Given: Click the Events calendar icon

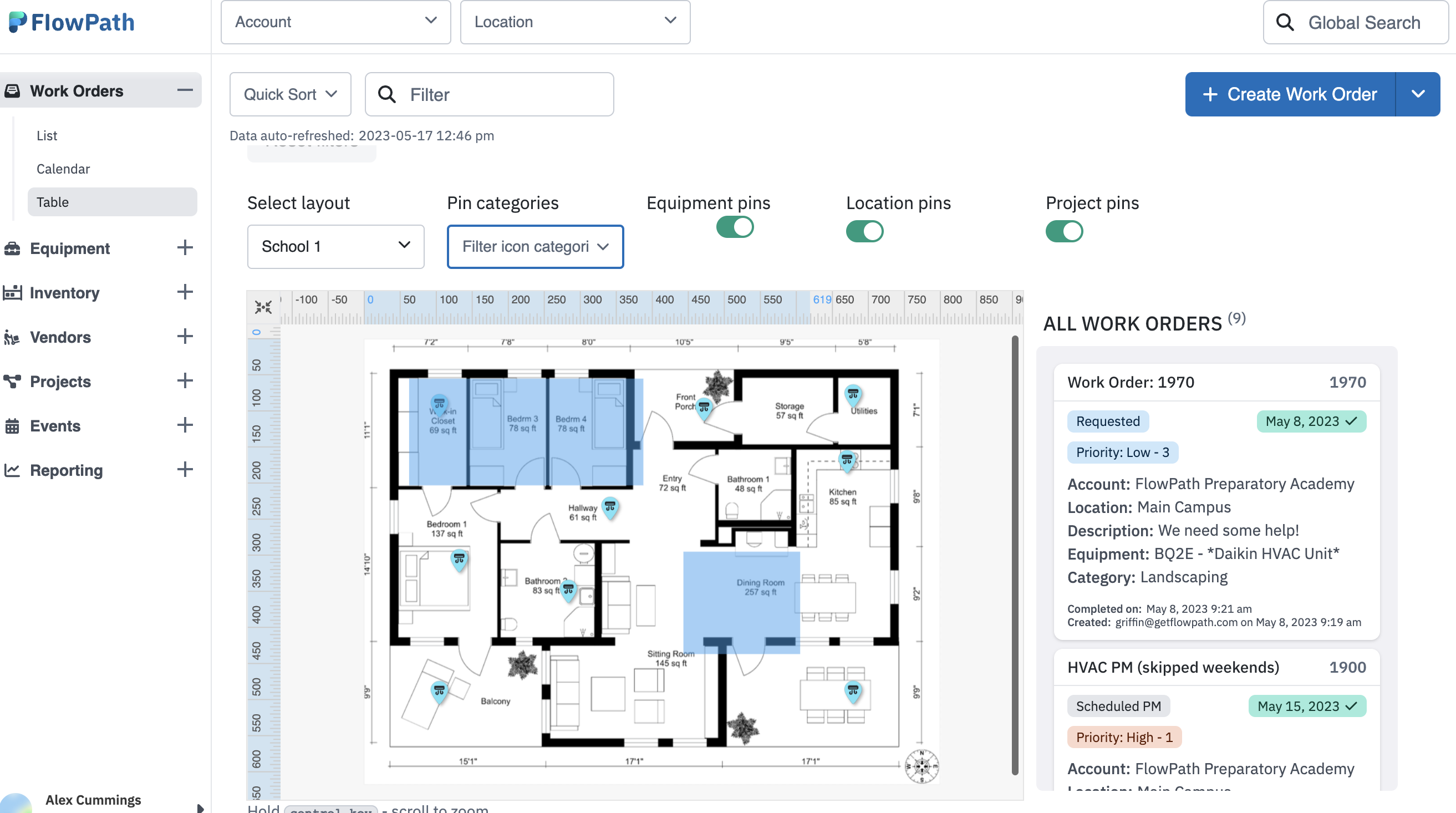Looking at the screenshot, I should [12, 426].
